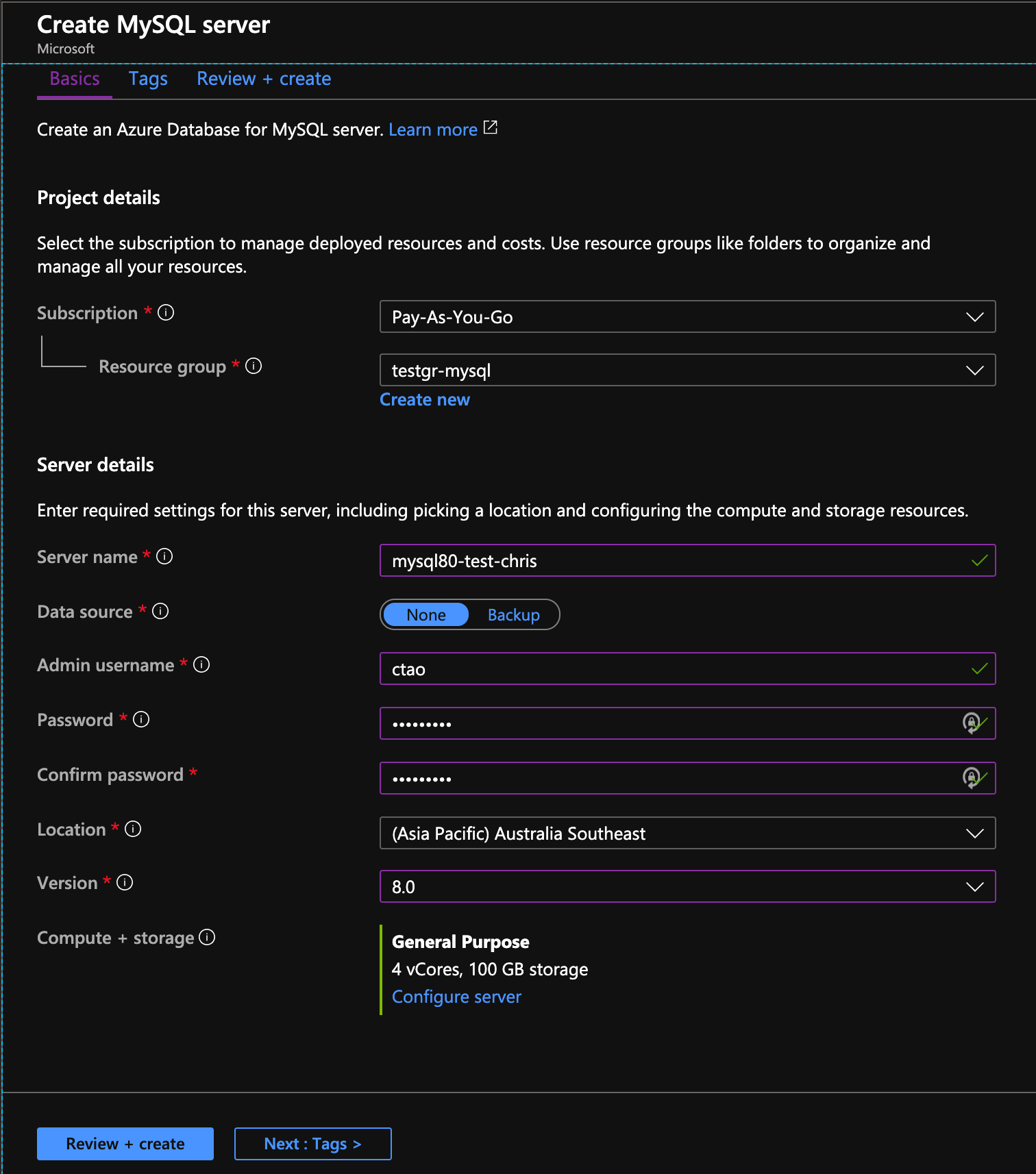Expand the Resource group dropdown
1036x1174 pixels.
point(687,371)
